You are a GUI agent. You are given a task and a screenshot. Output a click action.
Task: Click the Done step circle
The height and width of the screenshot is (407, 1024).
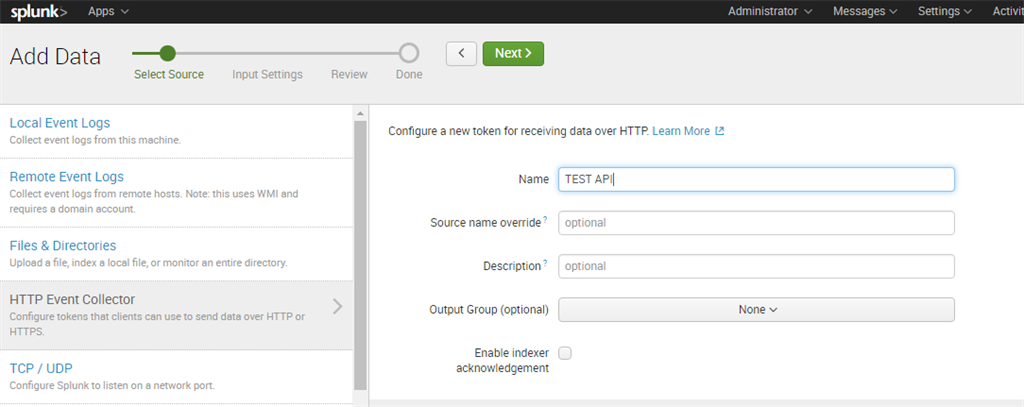click(x=408, y=53)
